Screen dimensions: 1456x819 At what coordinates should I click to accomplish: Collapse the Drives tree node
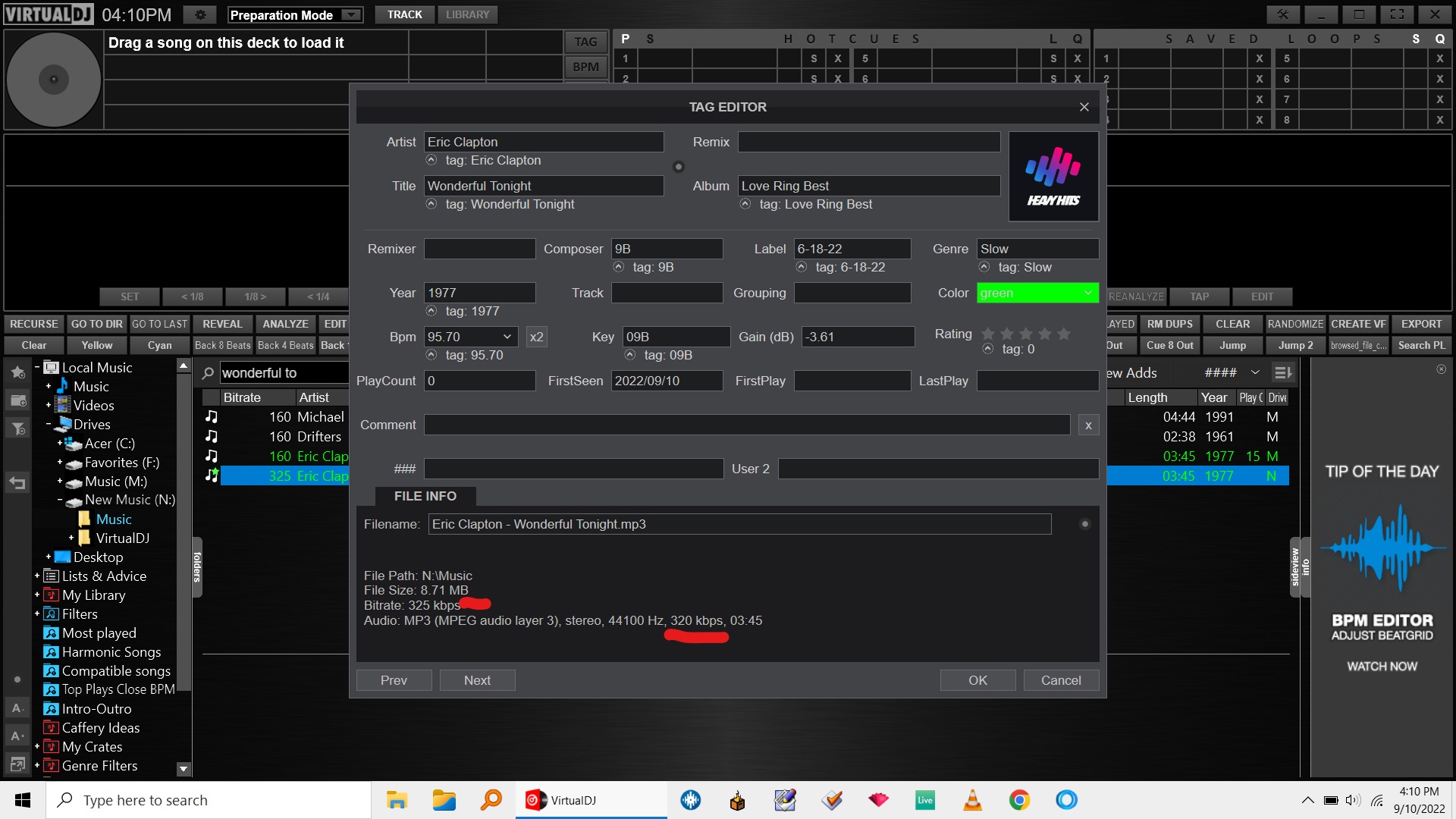click(x=48, y=425)
